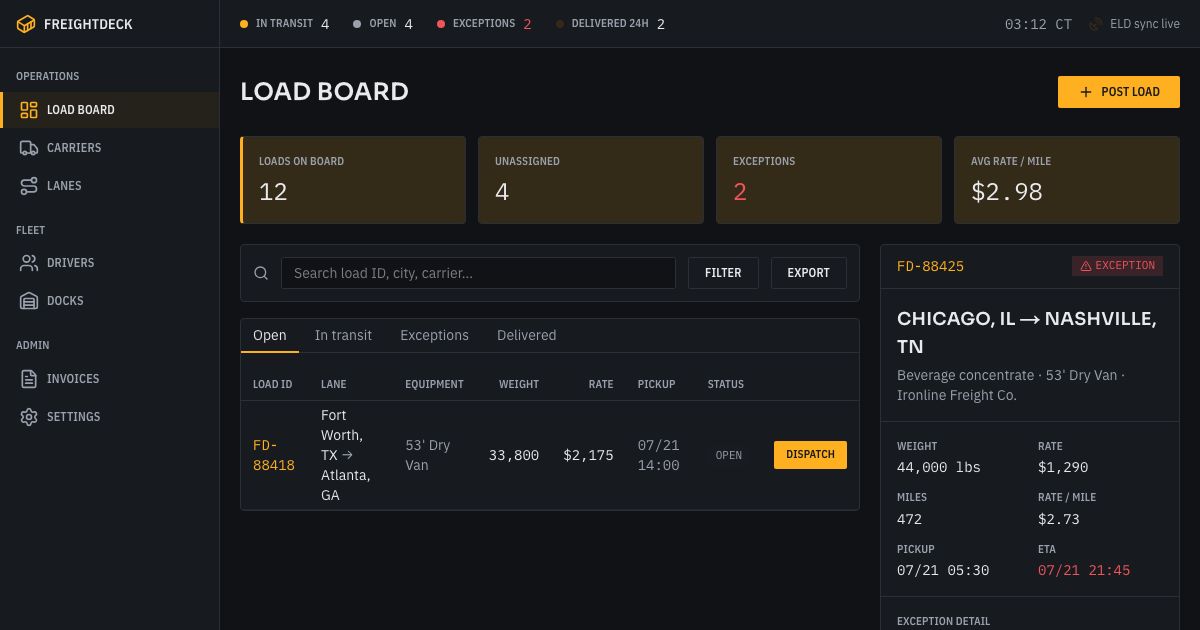Sort by Rate column header
Viewport: 1200px width, 630px height.
[x=601, y=384]
